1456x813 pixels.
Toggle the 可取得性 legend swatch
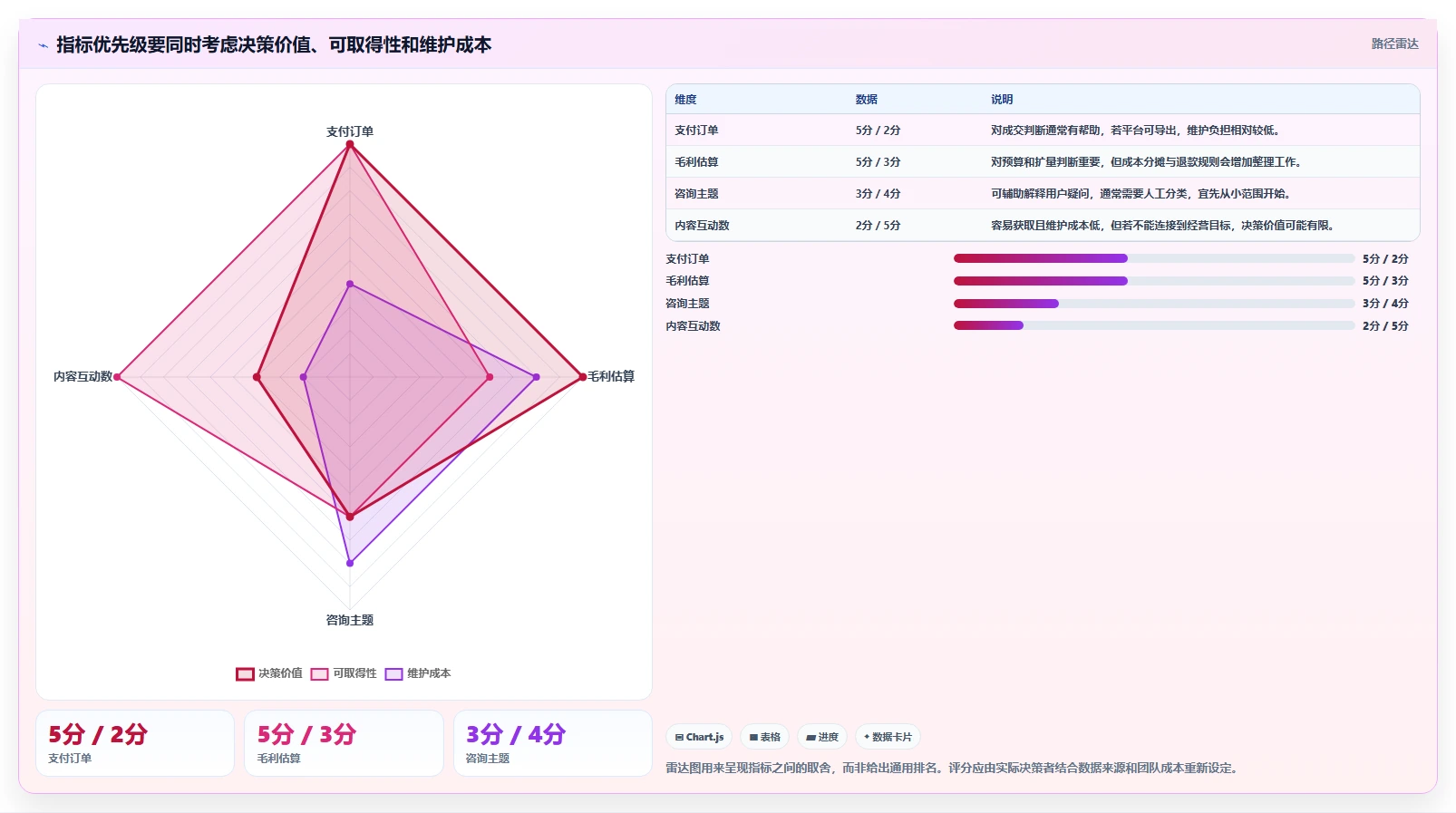click(319, 673)
